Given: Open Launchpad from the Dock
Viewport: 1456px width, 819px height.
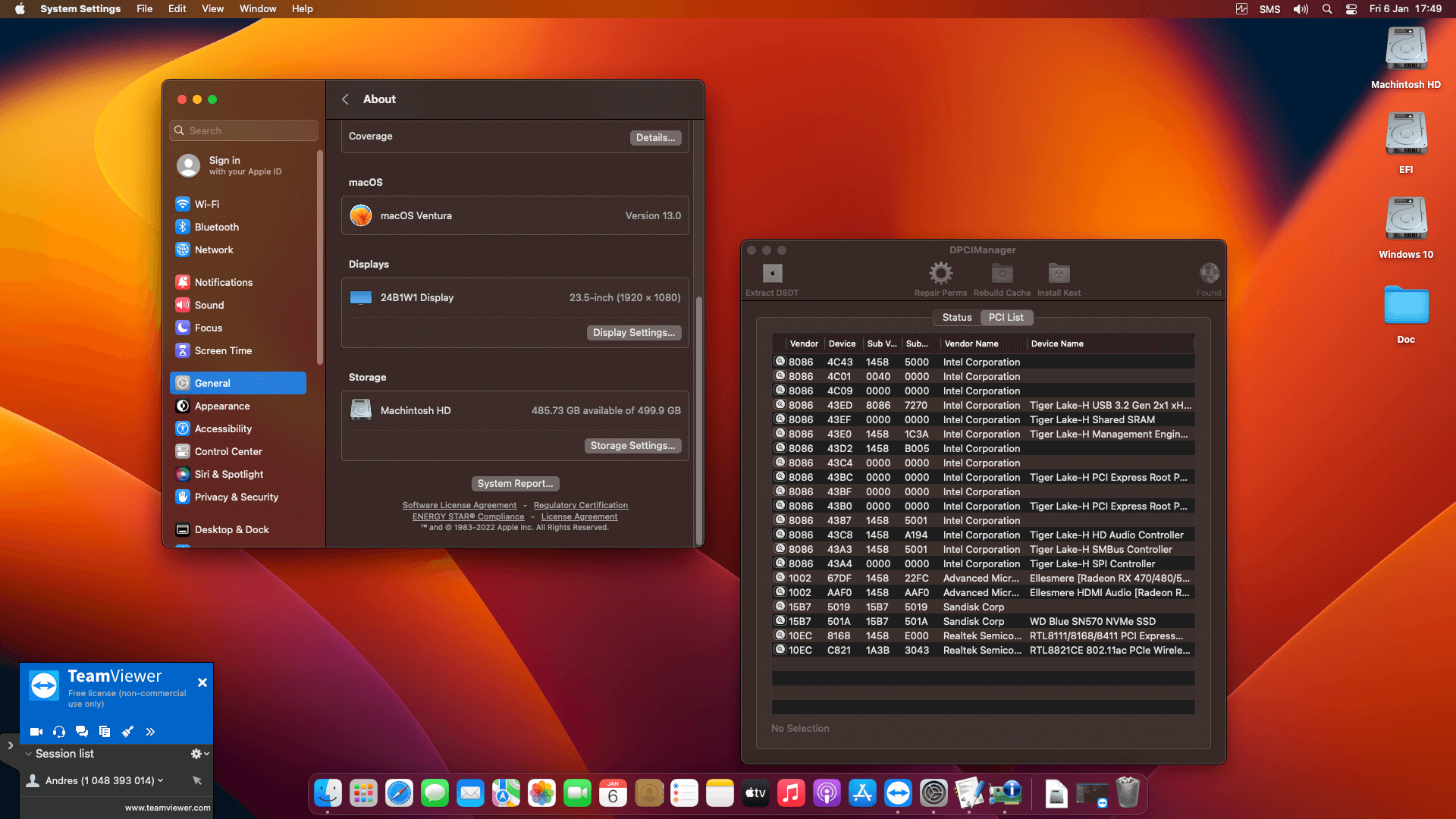Looking at the screenshot, I should pyautogui.click(x=363, y=792).
